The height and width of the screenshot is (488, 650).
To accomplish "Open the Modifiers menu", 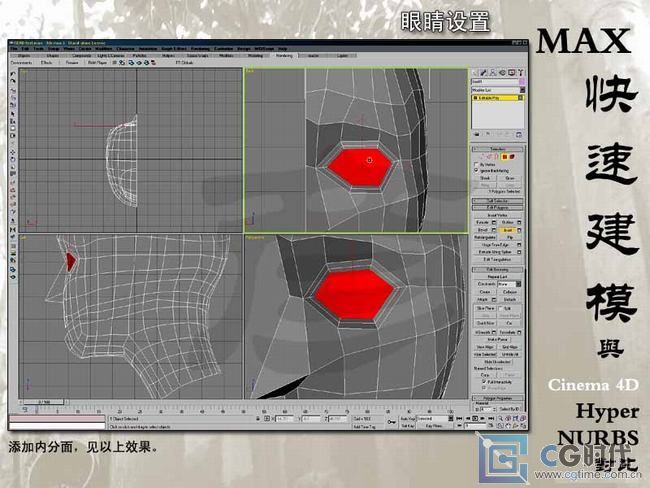I will point(104,49).
